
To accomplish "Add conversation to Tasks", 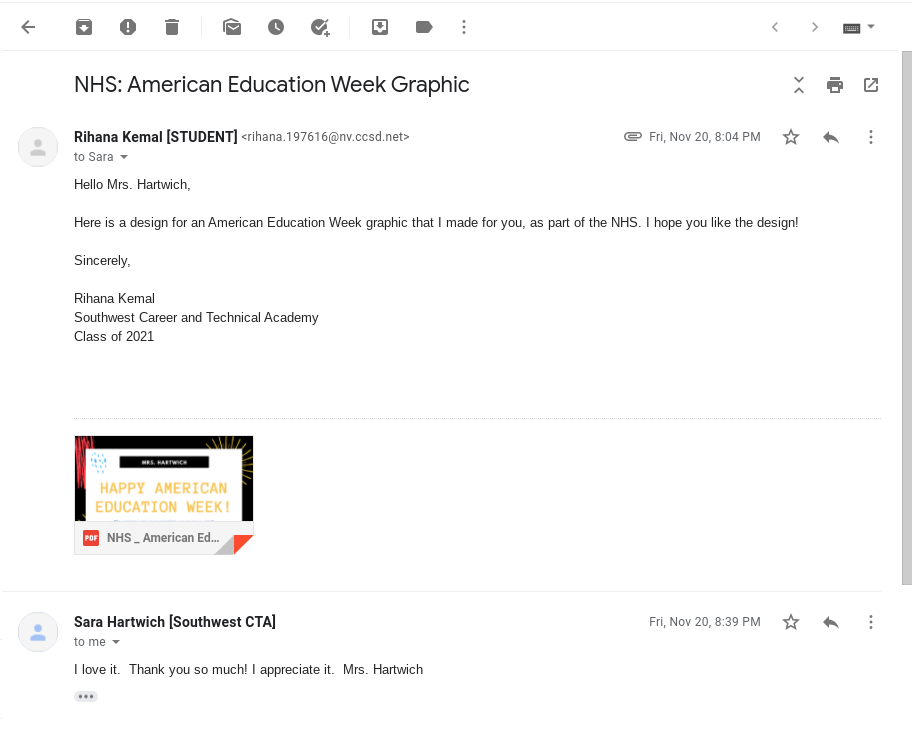I will 320,27.
